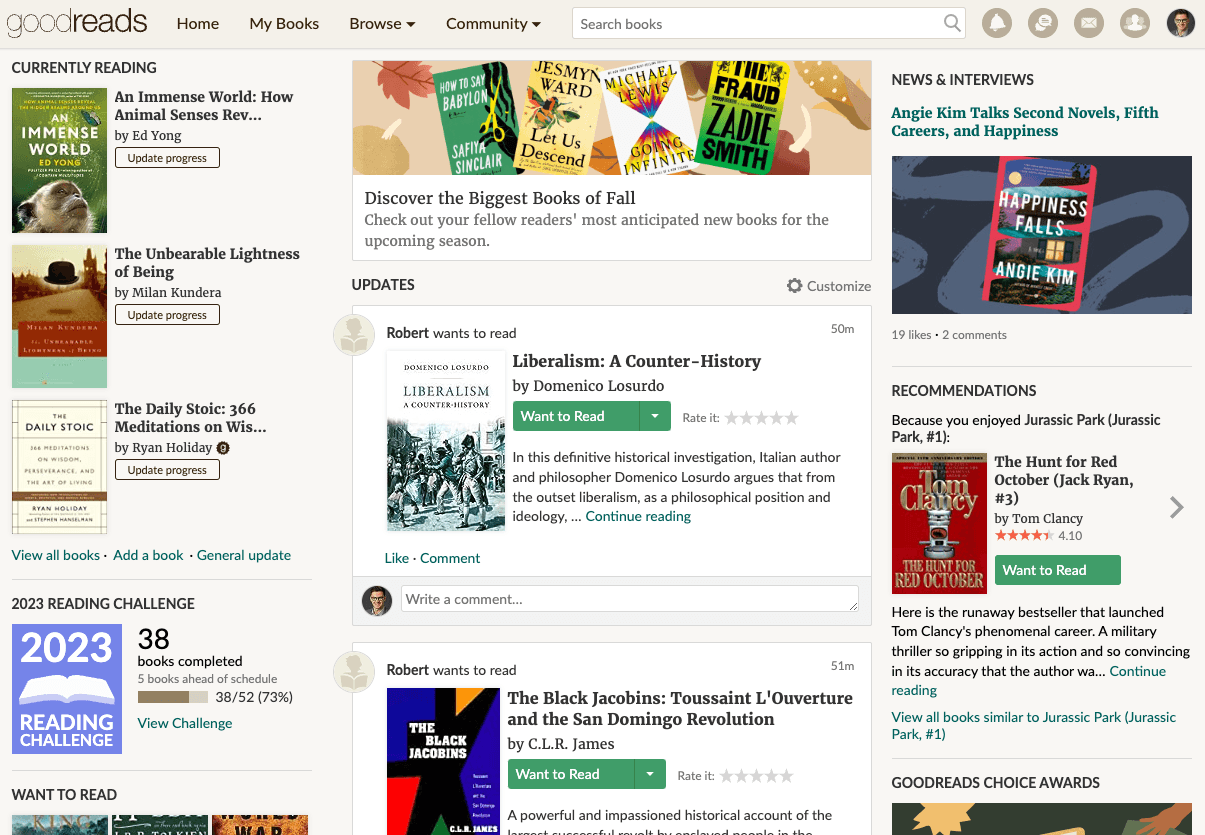The height and width of the screenshot is (835, 1205).
Task: Click the Add a book link
Action: tap(148, 555)
